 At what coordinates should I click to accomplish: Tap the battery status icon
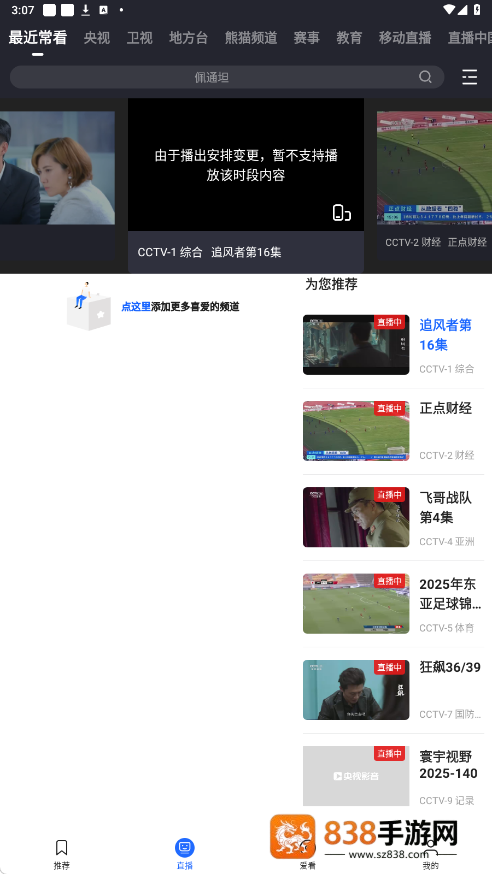point(477,9)
